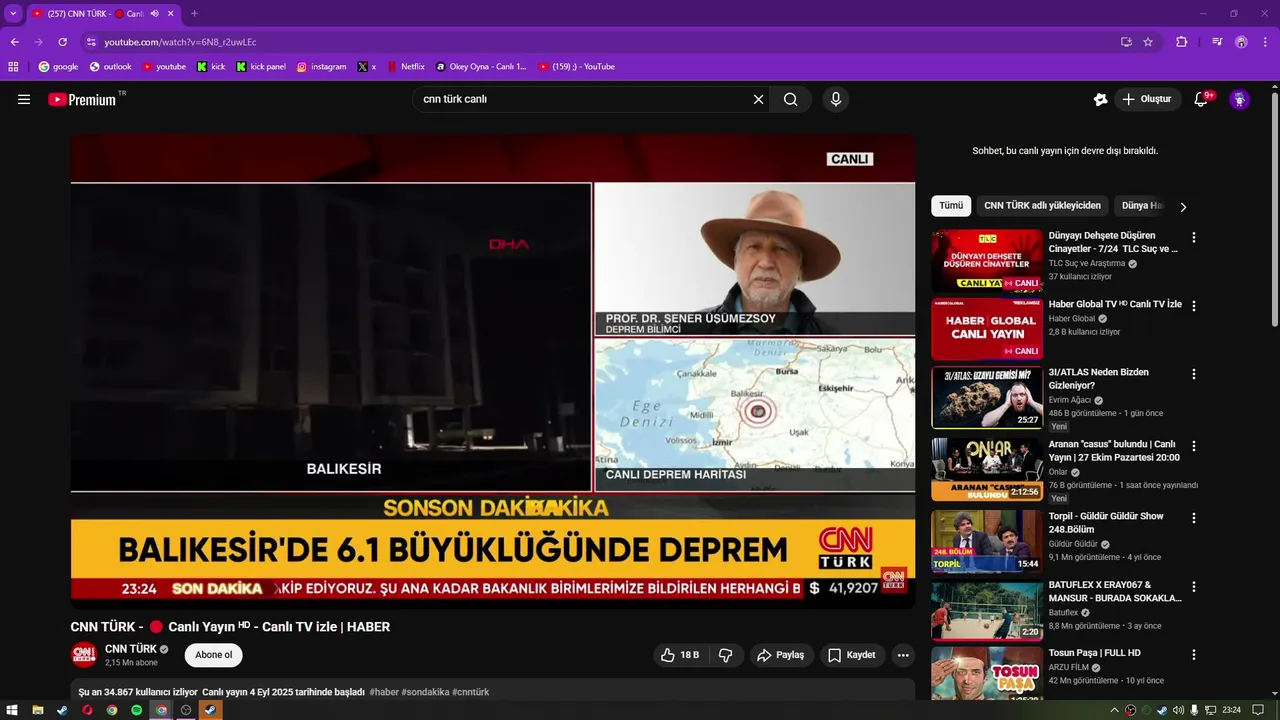1280x720 pixels.
Task: Open CNN TÜRK channel avatar
Action: pyautogui.click(x=84, y=655)
